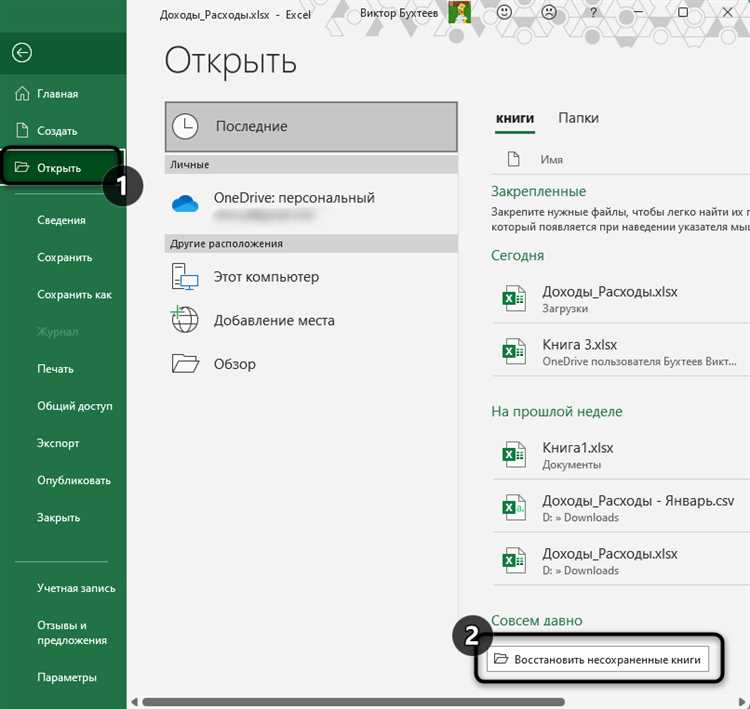The image size is (750, 709).
Task: Click Восстановить несохраненные книги button
Action: [597, 659]
